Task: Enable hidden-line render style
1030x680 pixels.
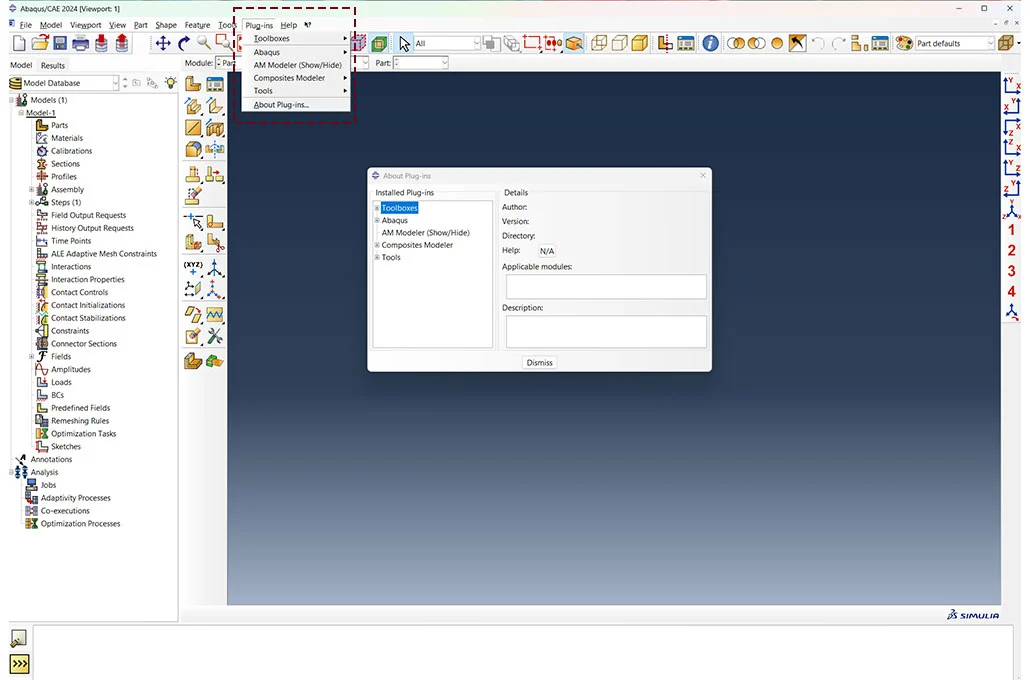Action: (x=619, y=43)
